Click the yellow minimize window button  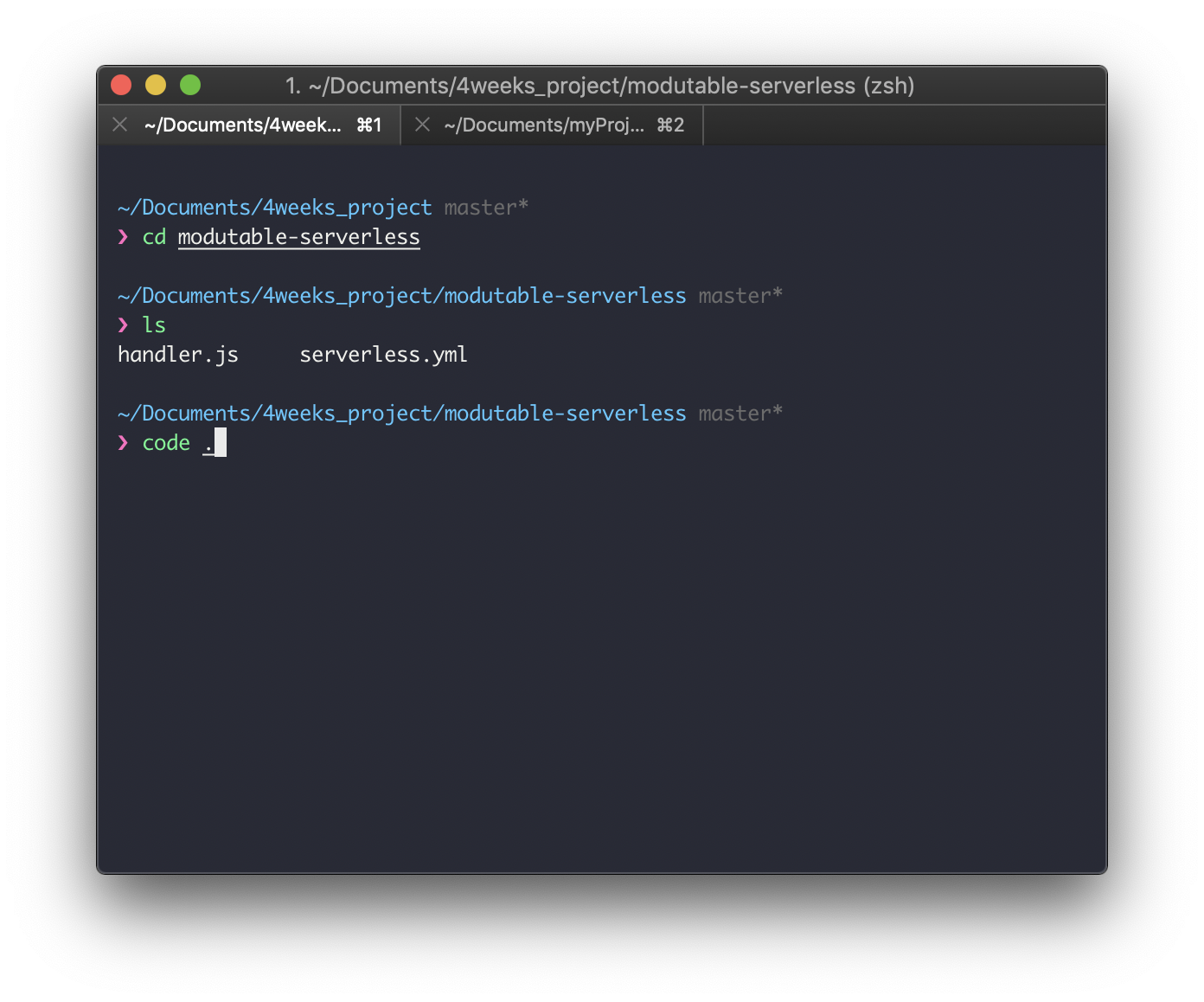[156, 85]
